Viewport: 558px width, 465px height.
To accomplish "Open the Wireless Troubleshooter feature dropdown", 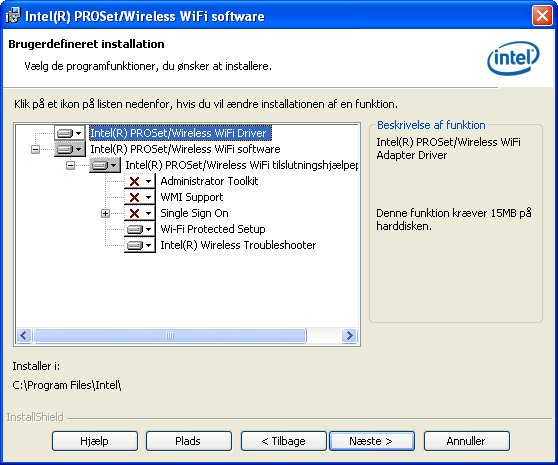I will [x=140, y=245].
